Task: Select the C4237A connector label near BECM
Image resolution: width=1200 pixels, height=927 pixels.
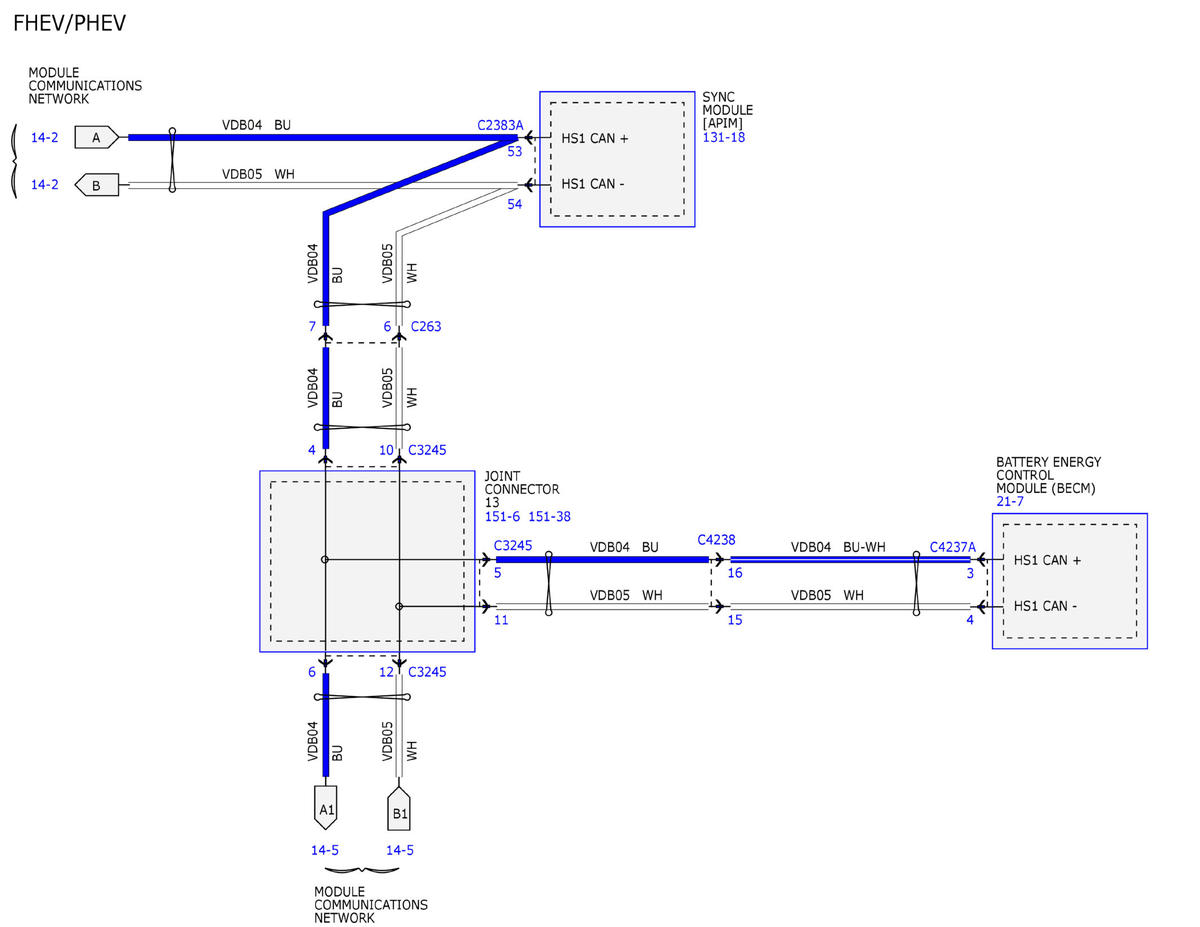Action: click(x=952, y=547)
